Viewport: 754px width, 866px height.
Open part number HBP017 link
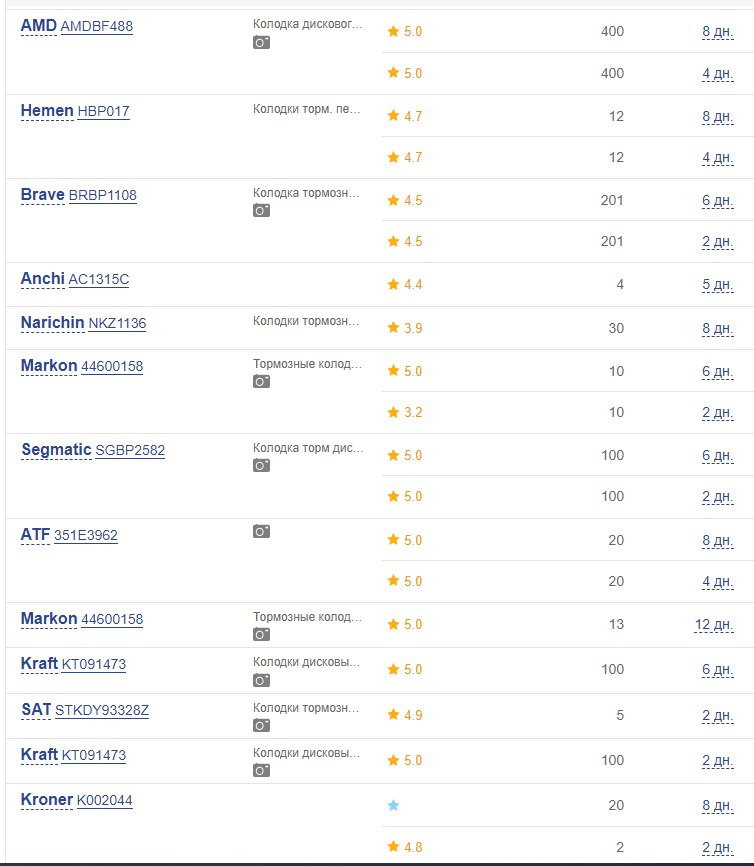click(x=103, y=112)
